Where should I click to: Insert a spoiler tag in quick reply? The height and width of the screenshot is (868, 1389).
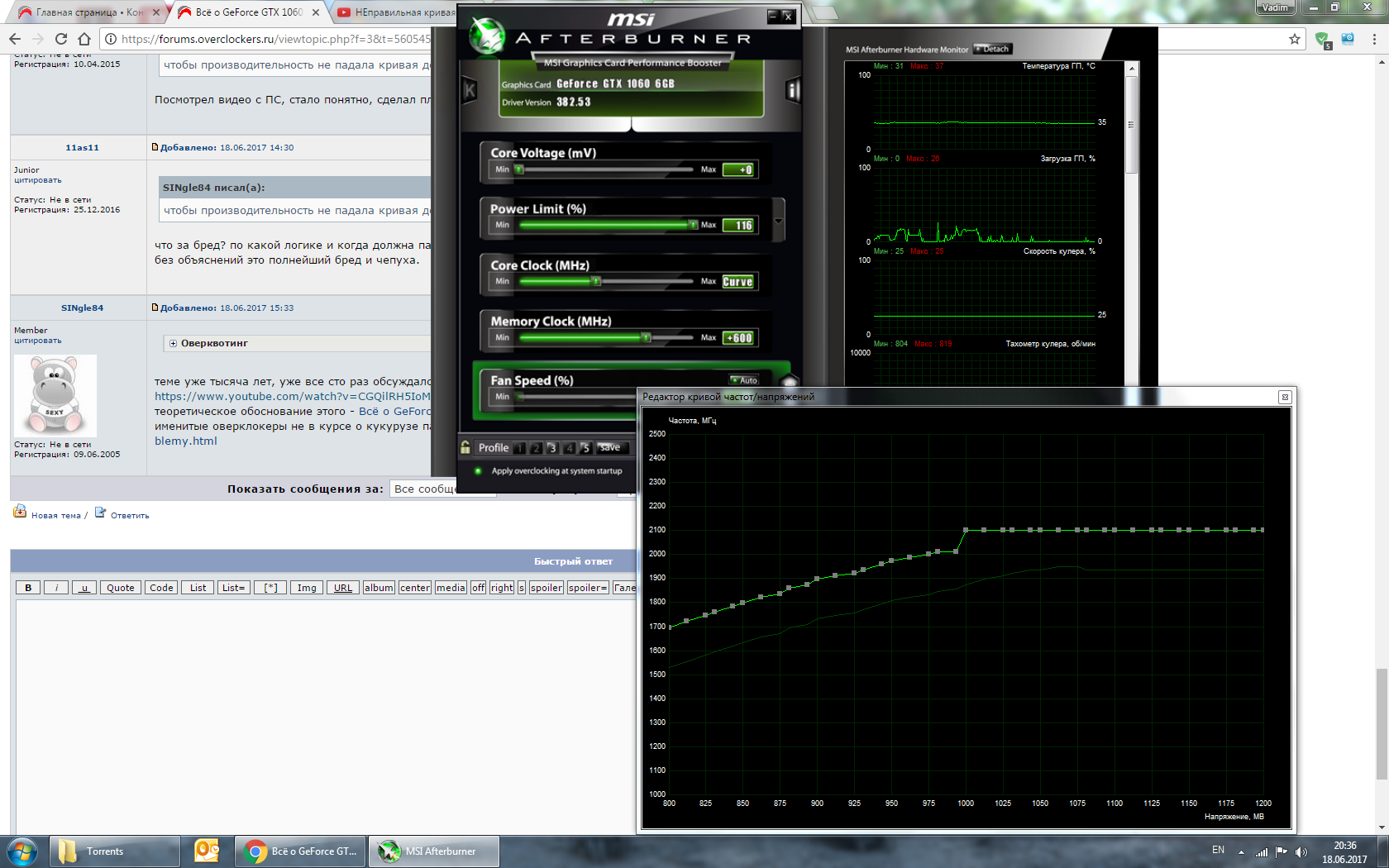tap(547, 588)
